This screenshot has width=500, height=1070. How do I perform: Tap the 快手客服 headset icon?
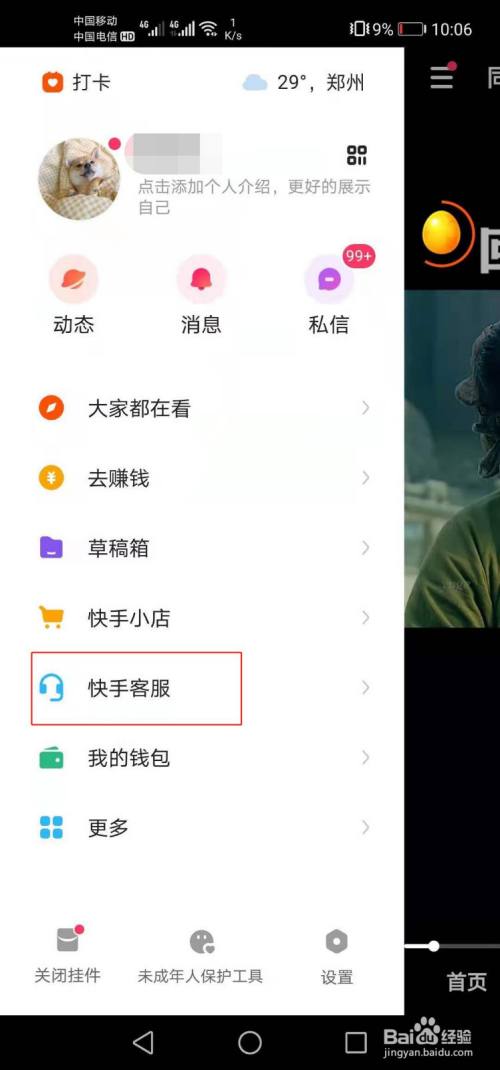[51, 688]
